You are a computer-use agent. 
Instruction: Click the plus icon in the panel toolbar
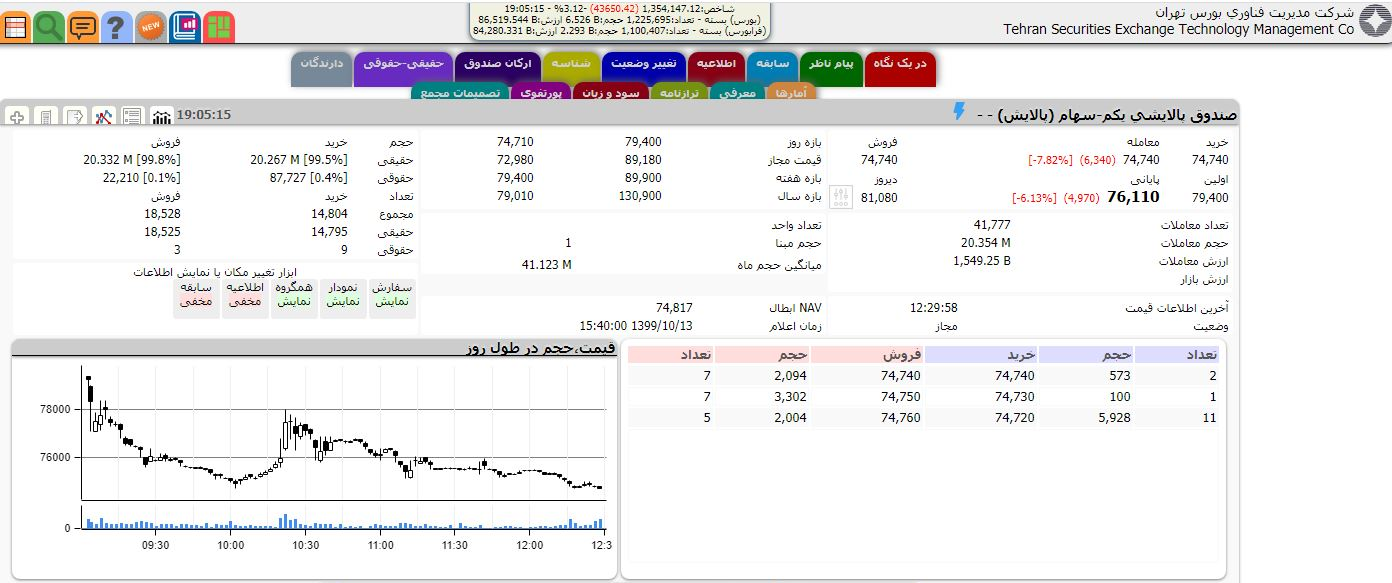coord(17,117)
